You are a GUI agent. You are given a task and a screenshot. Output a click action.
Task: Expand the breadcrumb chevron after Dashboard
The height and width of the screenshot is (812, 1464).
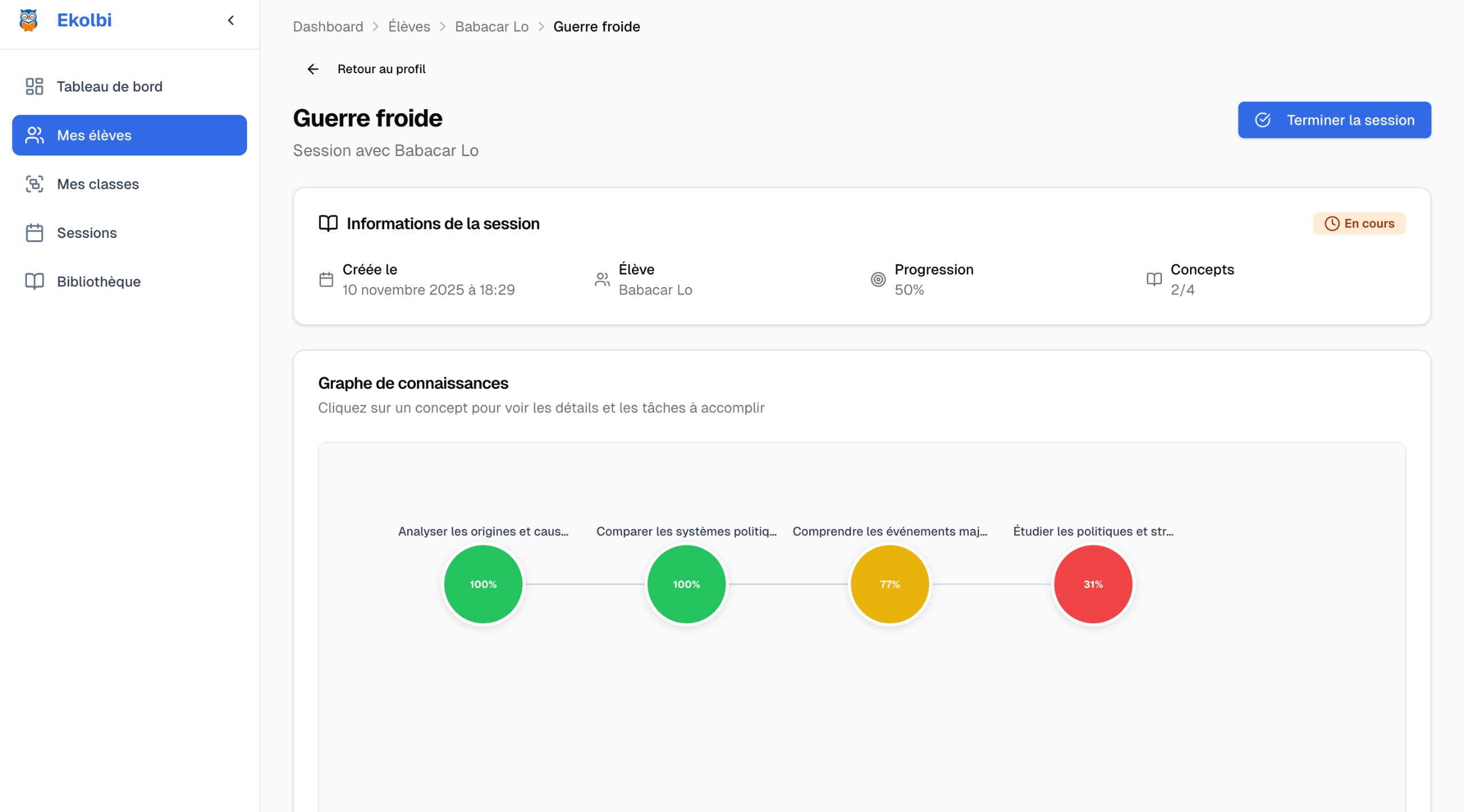pyautogui.click(x=376, y=26)
